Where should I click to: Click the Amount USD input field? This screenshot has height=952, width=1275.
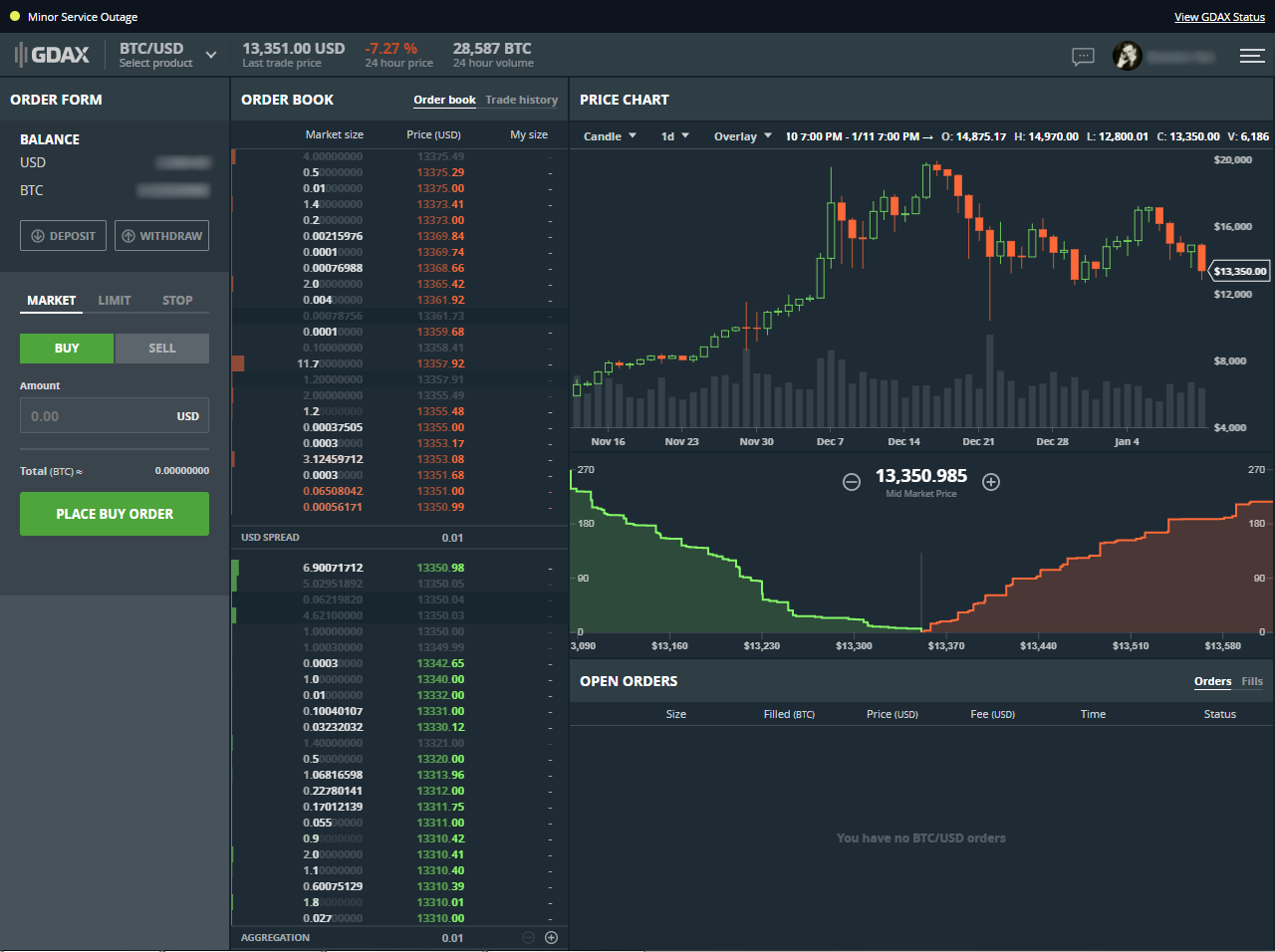click(115, 416)
